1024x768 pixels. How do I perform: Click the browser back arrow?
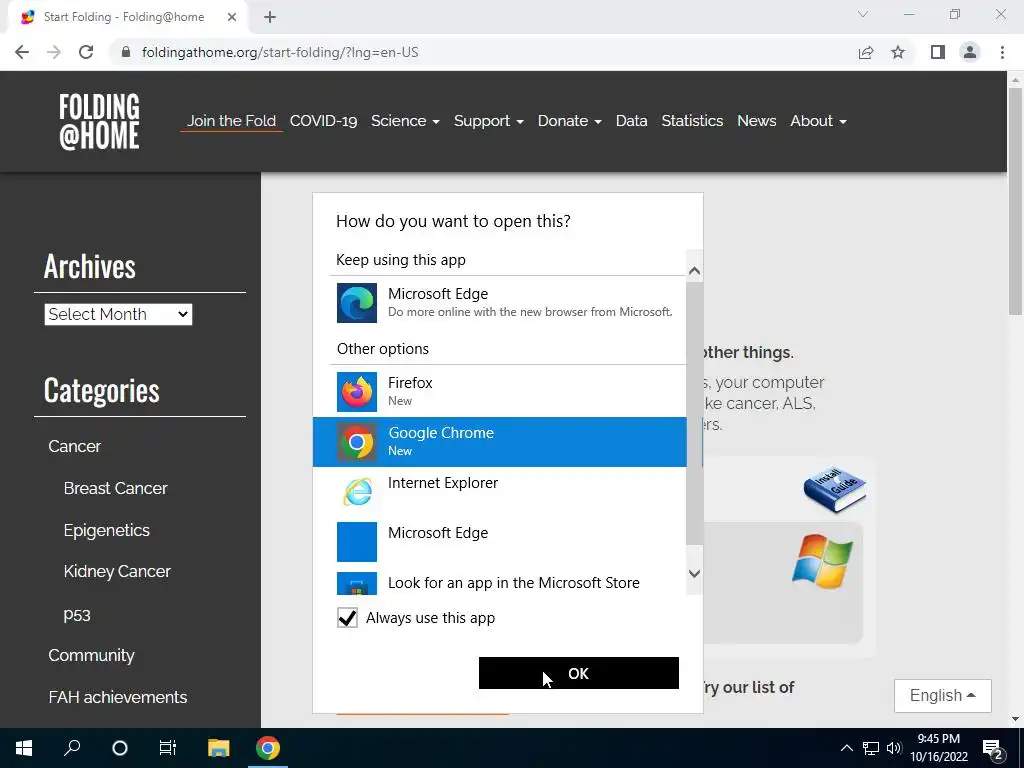pos(22,52)
